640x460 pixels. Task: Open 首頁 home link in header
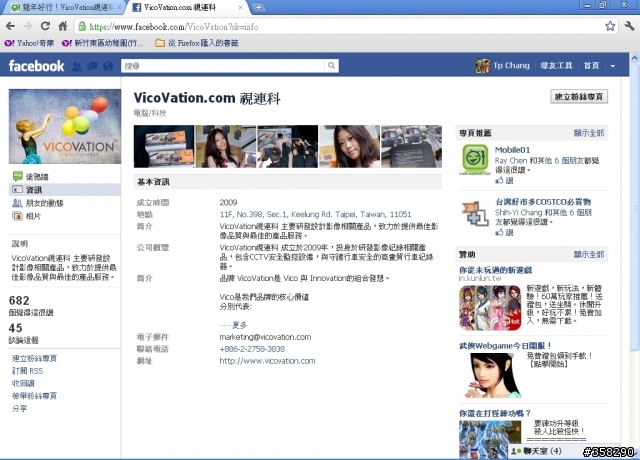[x=591, y=66]
